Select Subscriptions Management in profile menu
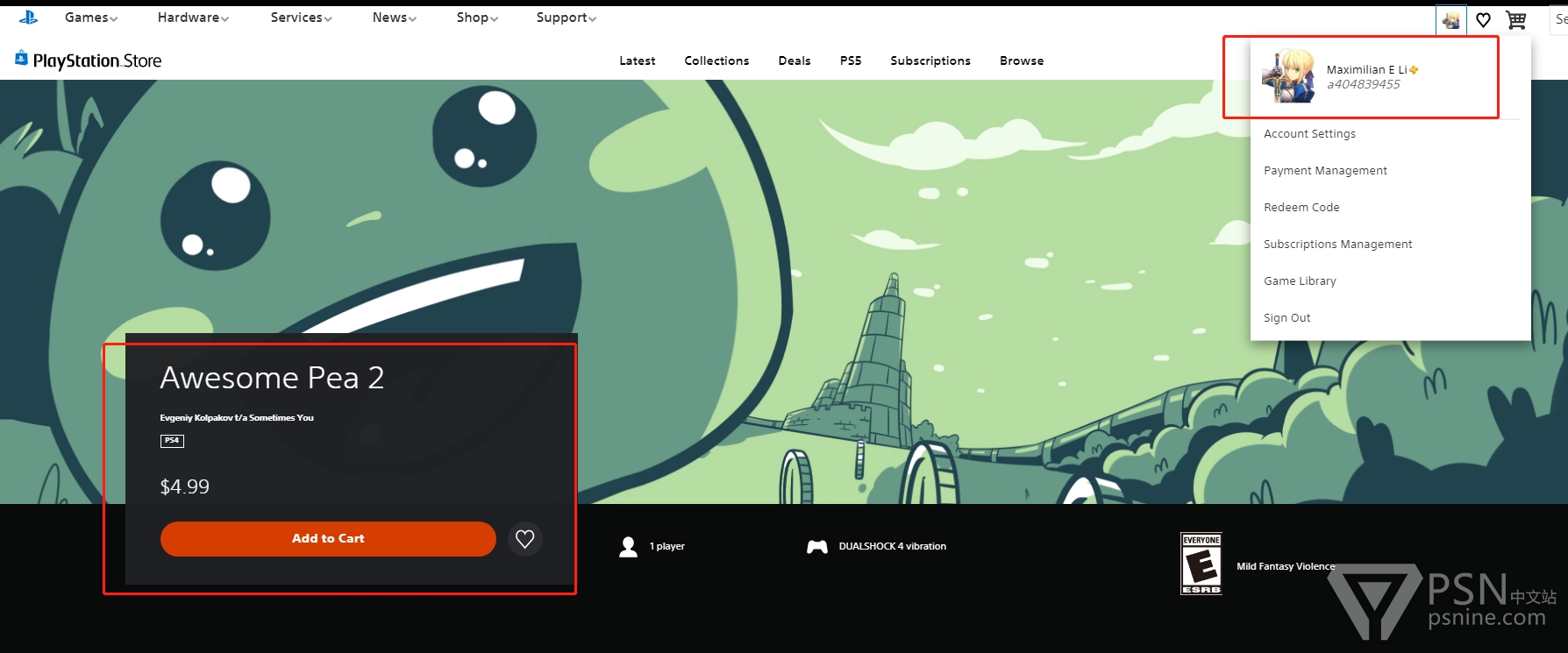1568x653 pixels. [x=1337, y=245]
